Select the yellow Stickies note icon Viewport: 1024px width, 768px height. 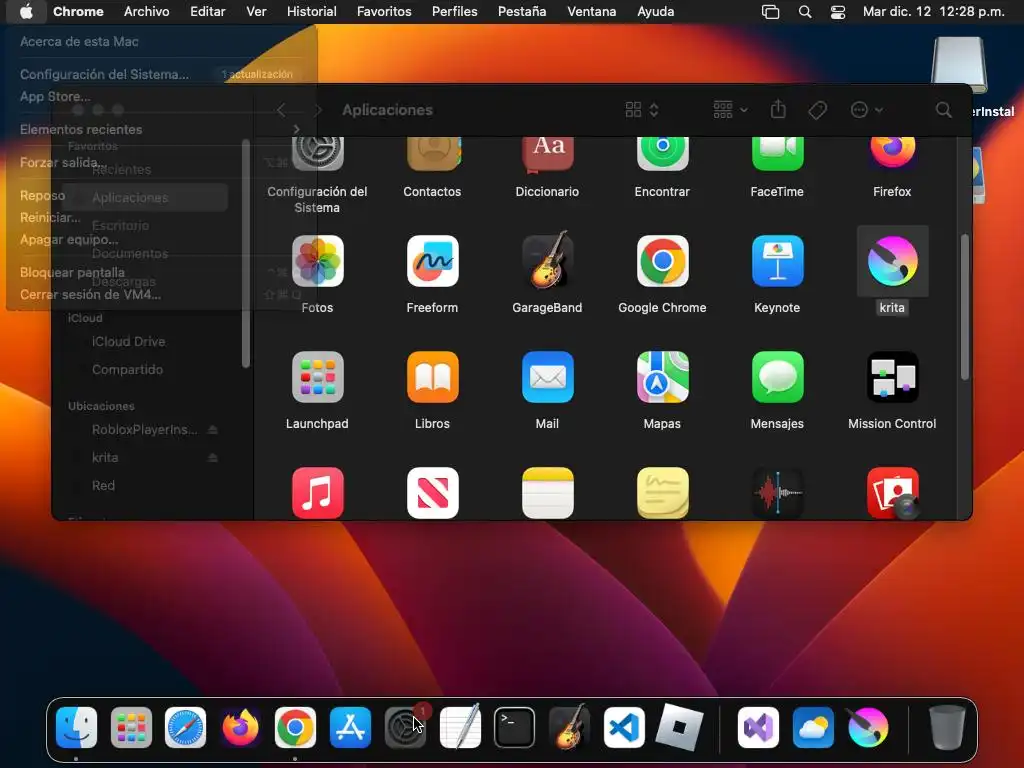pos(662,493)
